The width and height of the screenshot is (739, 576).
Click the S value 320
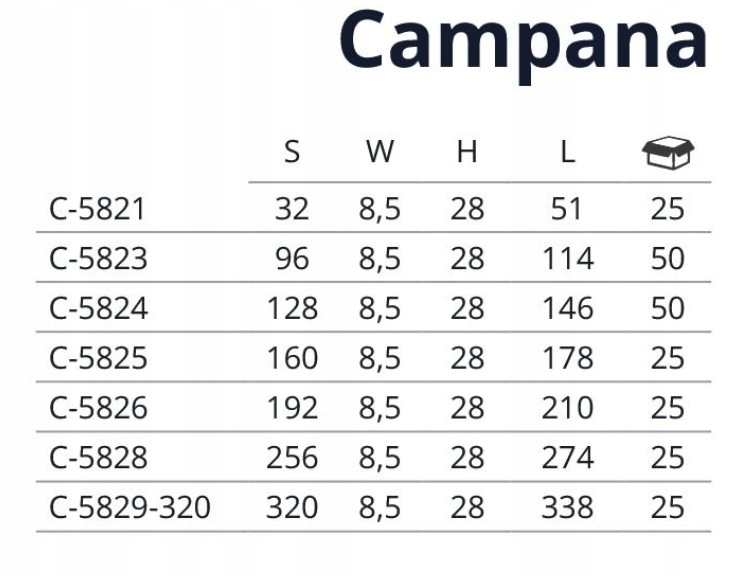click(x=292, y=508)
